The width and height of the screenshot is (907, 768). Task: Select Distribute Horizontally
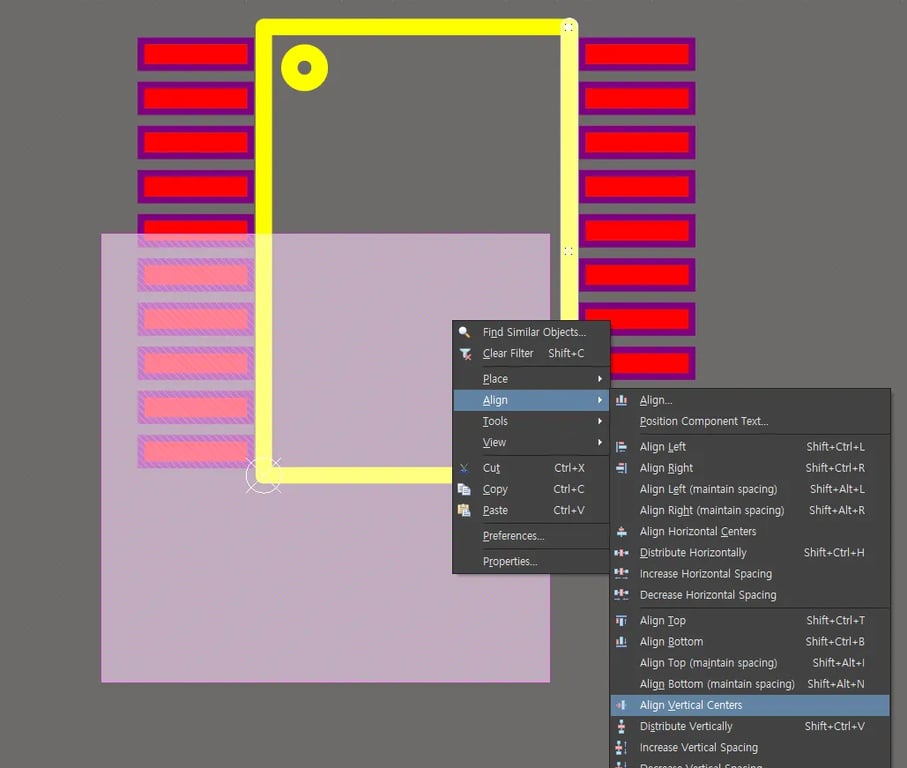[x=750, y=553]
